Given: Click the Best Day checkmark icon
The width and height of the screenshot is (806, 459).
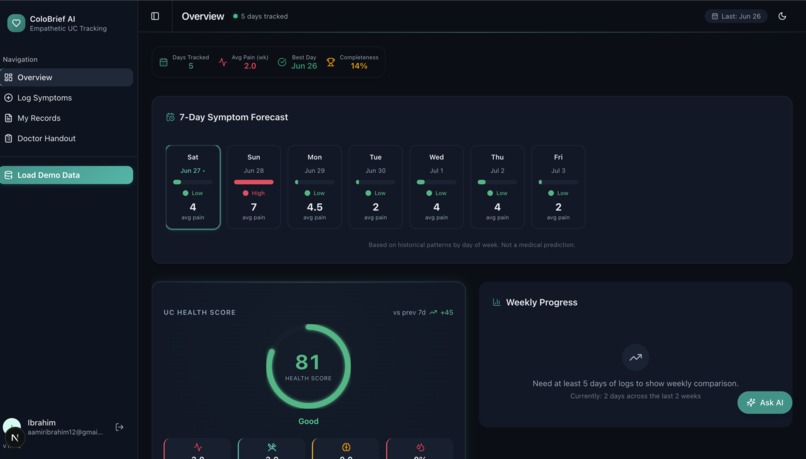Looking at the screenshot, I should (282, 62).
